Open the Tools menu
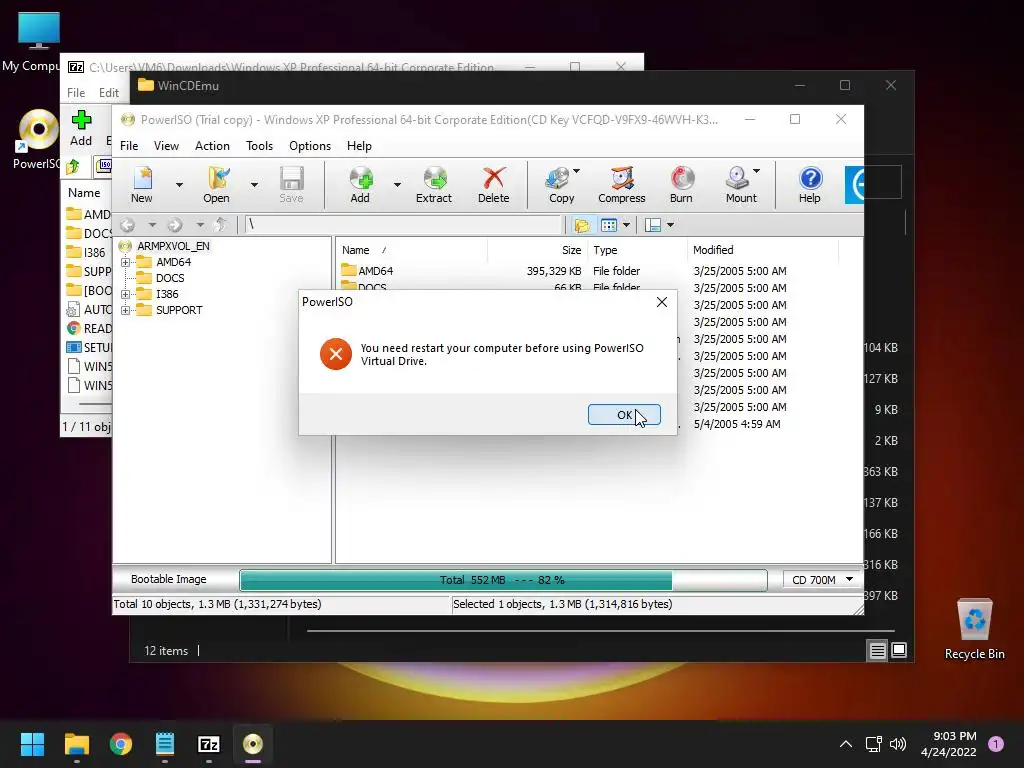 coord(259,146)
